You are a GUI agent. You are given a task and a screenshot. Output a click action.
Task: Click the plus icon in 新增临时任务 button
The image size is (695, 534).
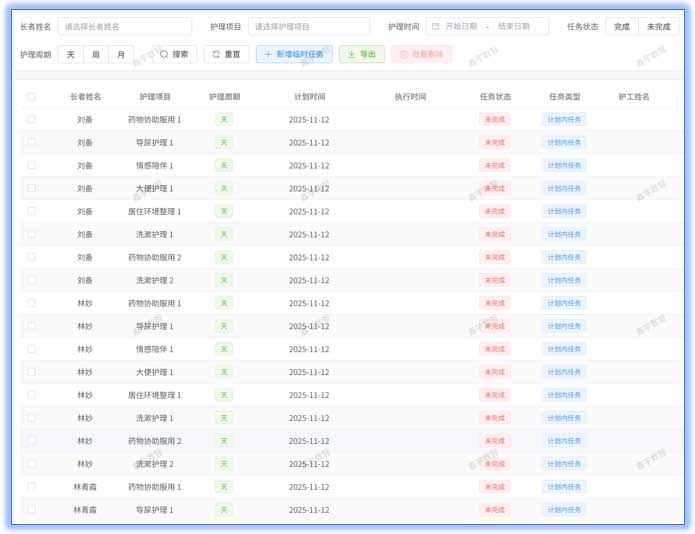[x=268, y=54]
